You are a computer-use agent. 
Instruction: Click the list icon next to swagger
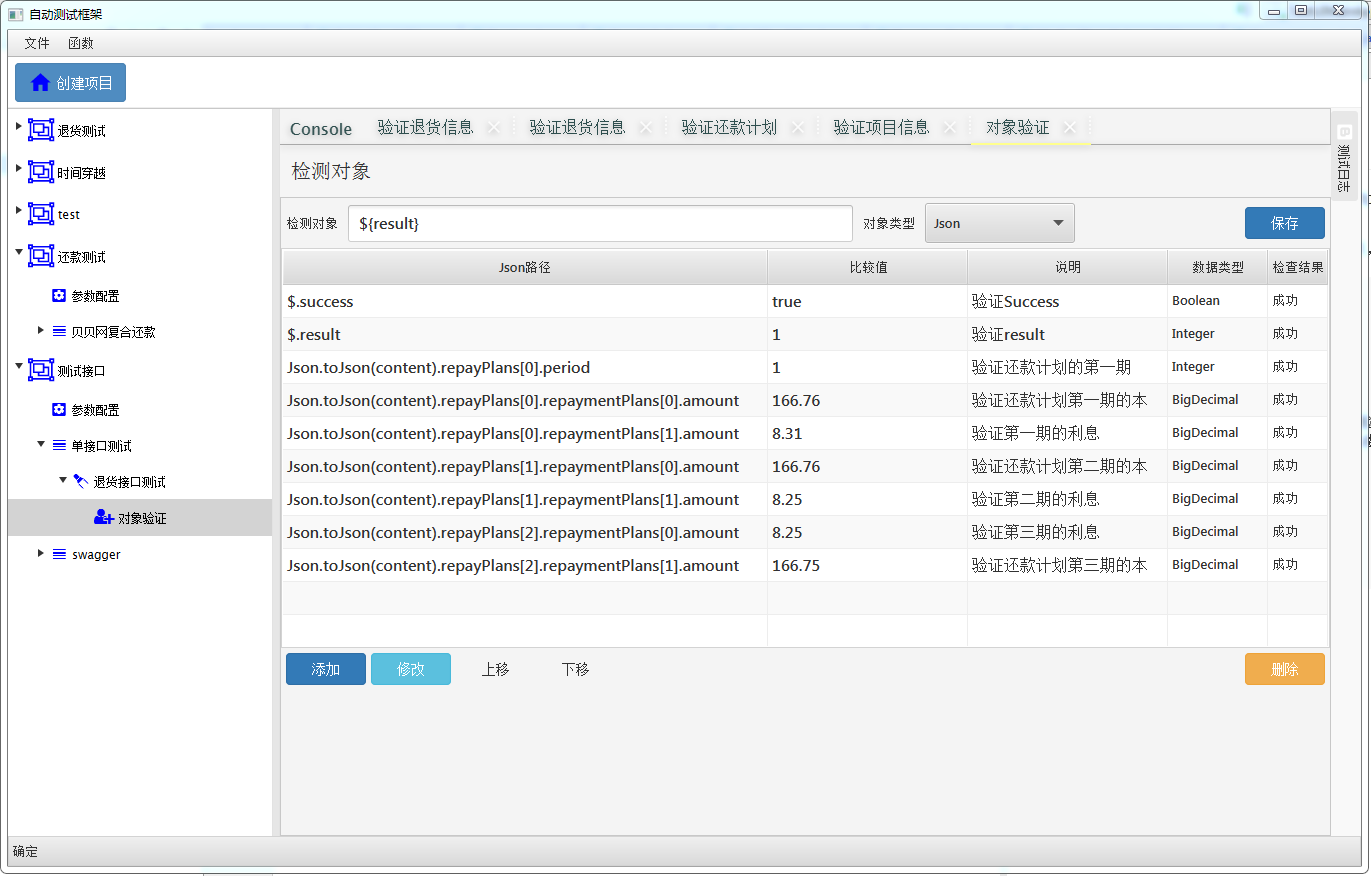[59, 553]
